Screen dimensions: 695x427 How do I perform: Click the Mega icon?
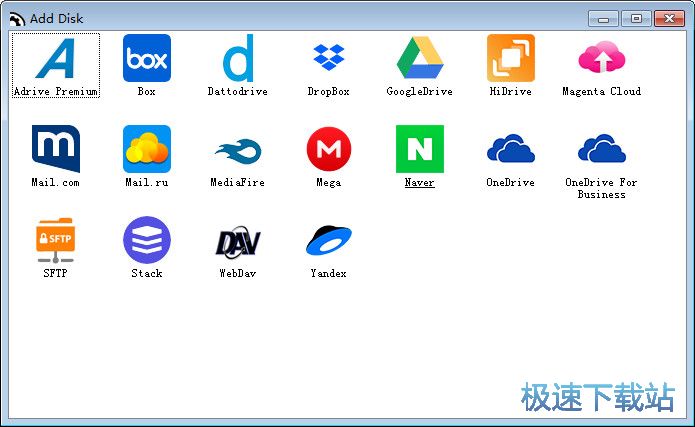[329, 150]
